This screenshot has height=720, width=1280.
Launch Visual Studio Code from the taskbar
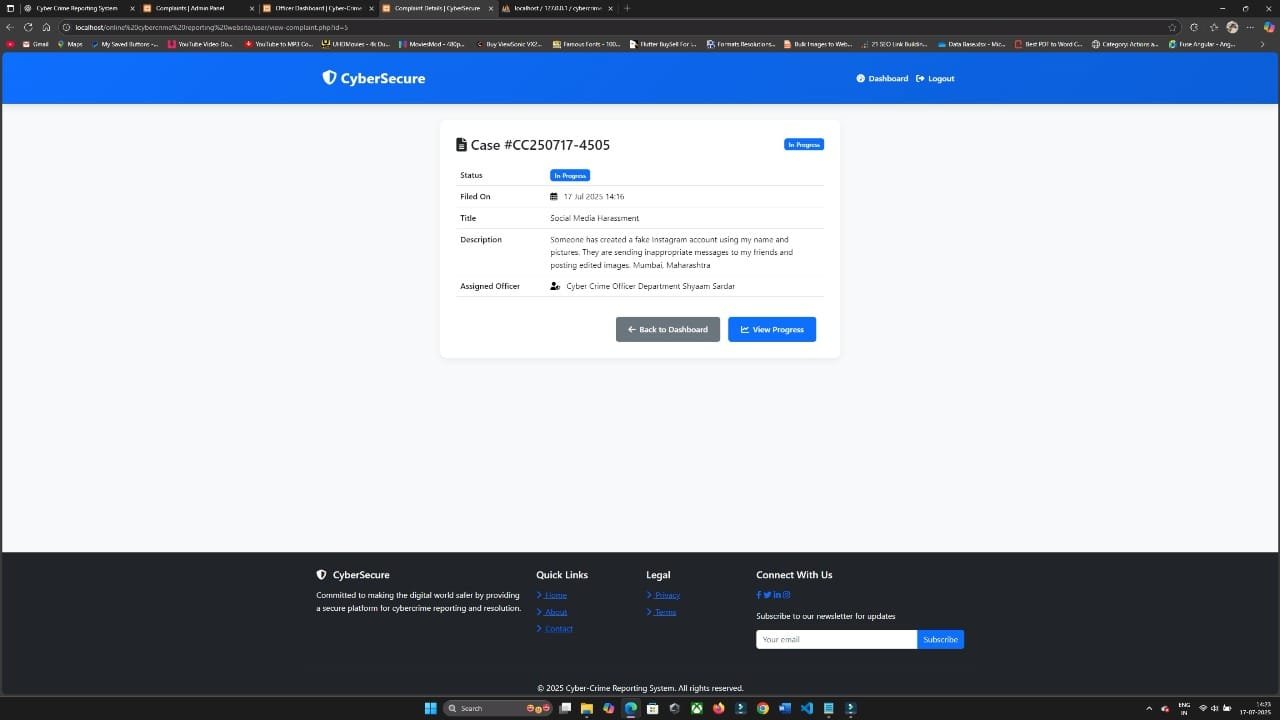(806, 708)
